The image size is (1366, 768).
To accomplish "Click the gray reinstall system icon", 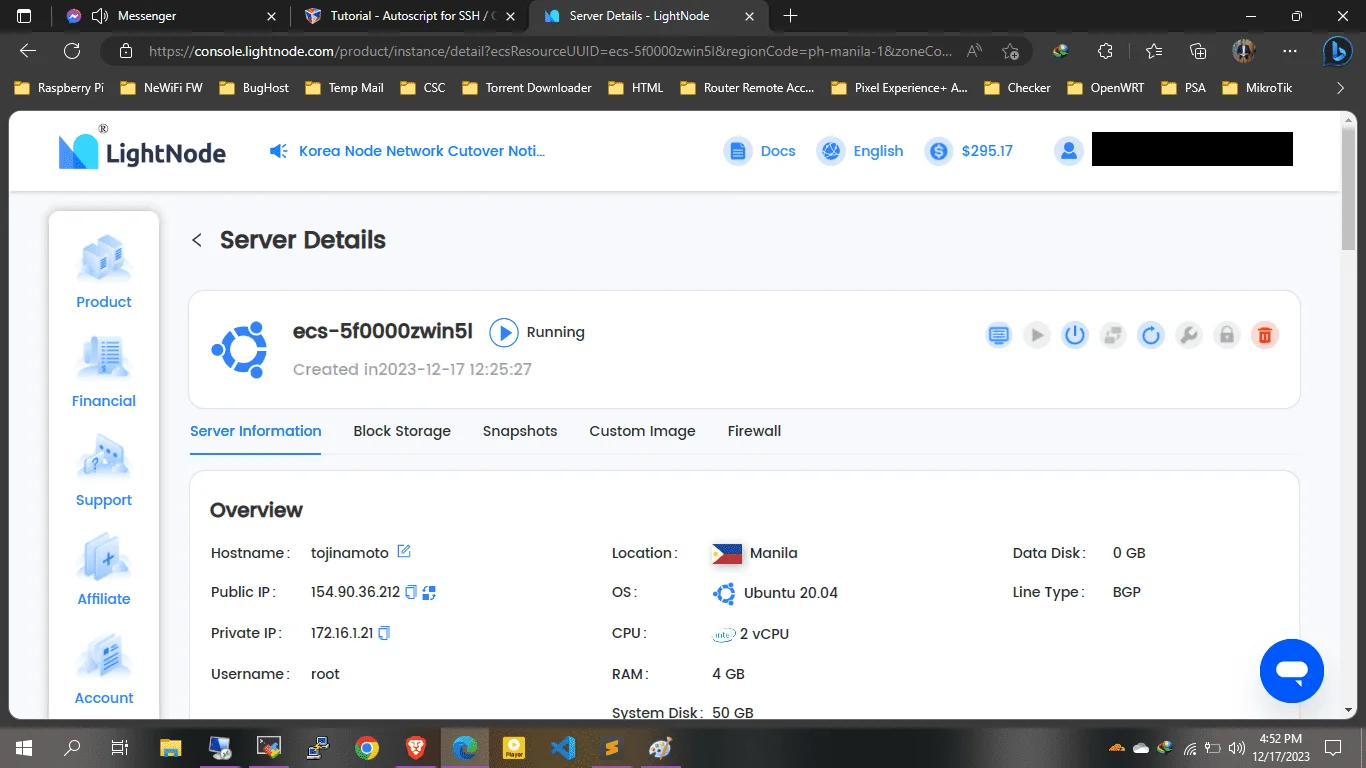I will tap(1113, 336).
